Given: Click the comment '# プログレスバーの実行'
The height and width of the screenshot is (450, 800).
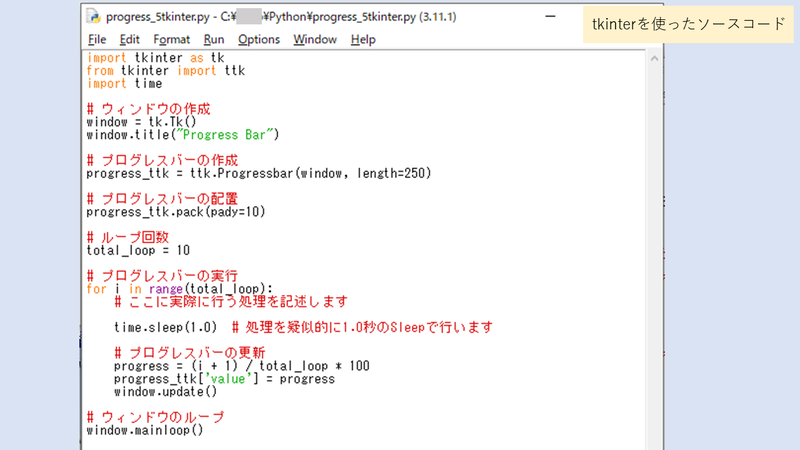Looking at the screenshot, I should click(x=162, y=276).
